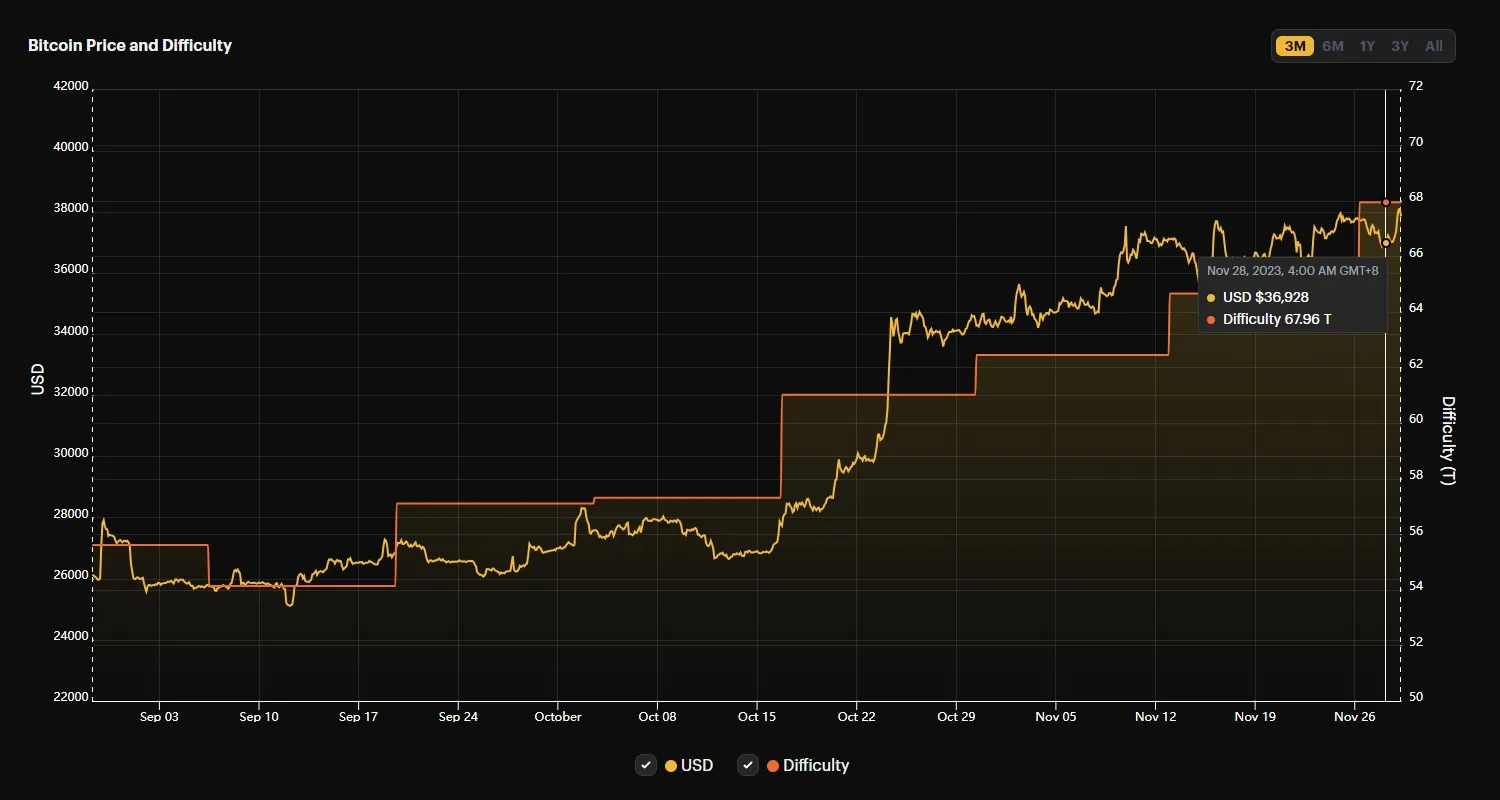Click the USD $36,928 tooltip row

coord(1265,297)
